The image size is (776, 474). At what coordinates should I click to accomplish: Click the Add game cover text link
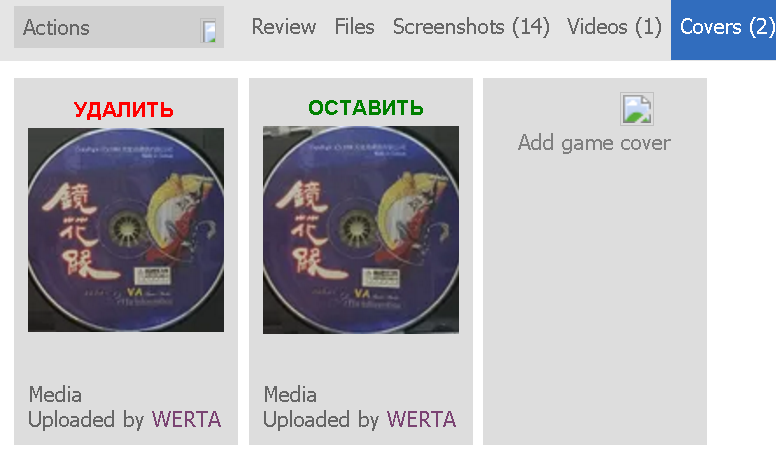pos(594,143)
